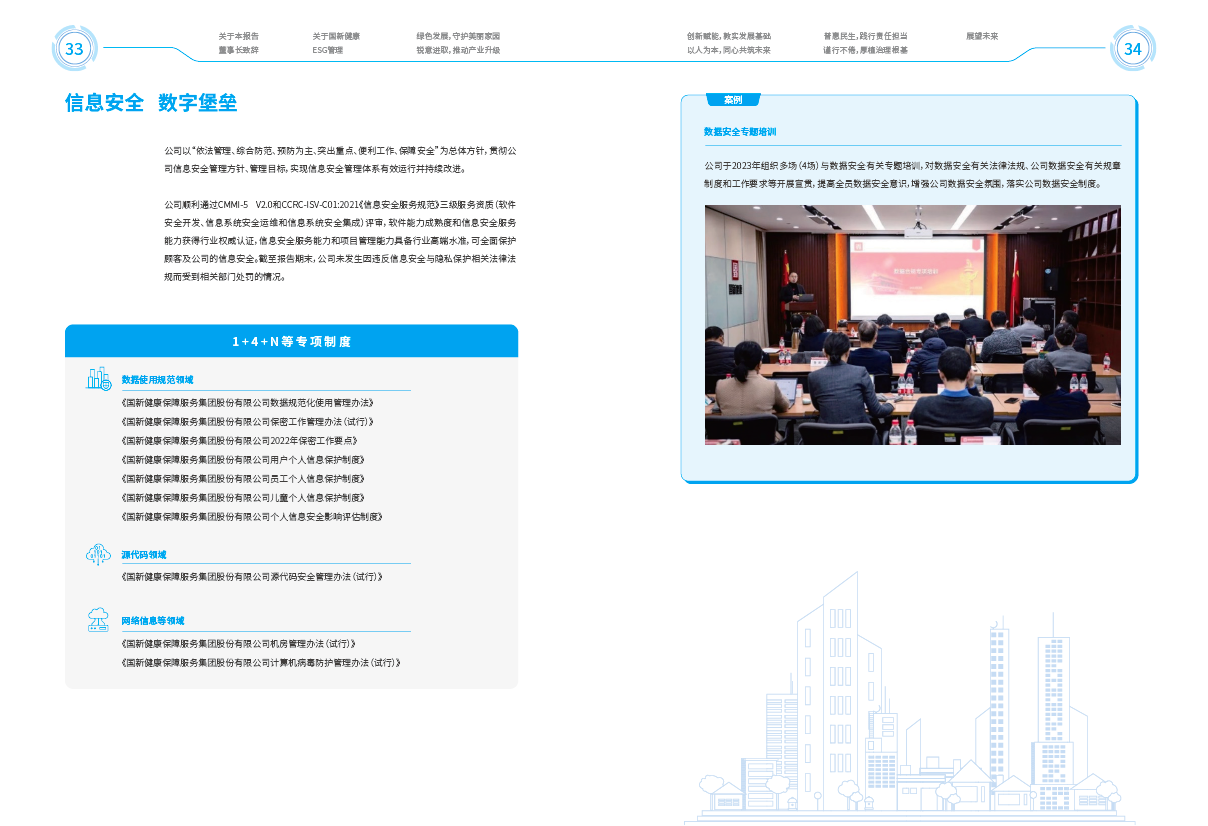
Task: Click the 1+4+N等专项制度 blue banner
Action: click(291, 341)
